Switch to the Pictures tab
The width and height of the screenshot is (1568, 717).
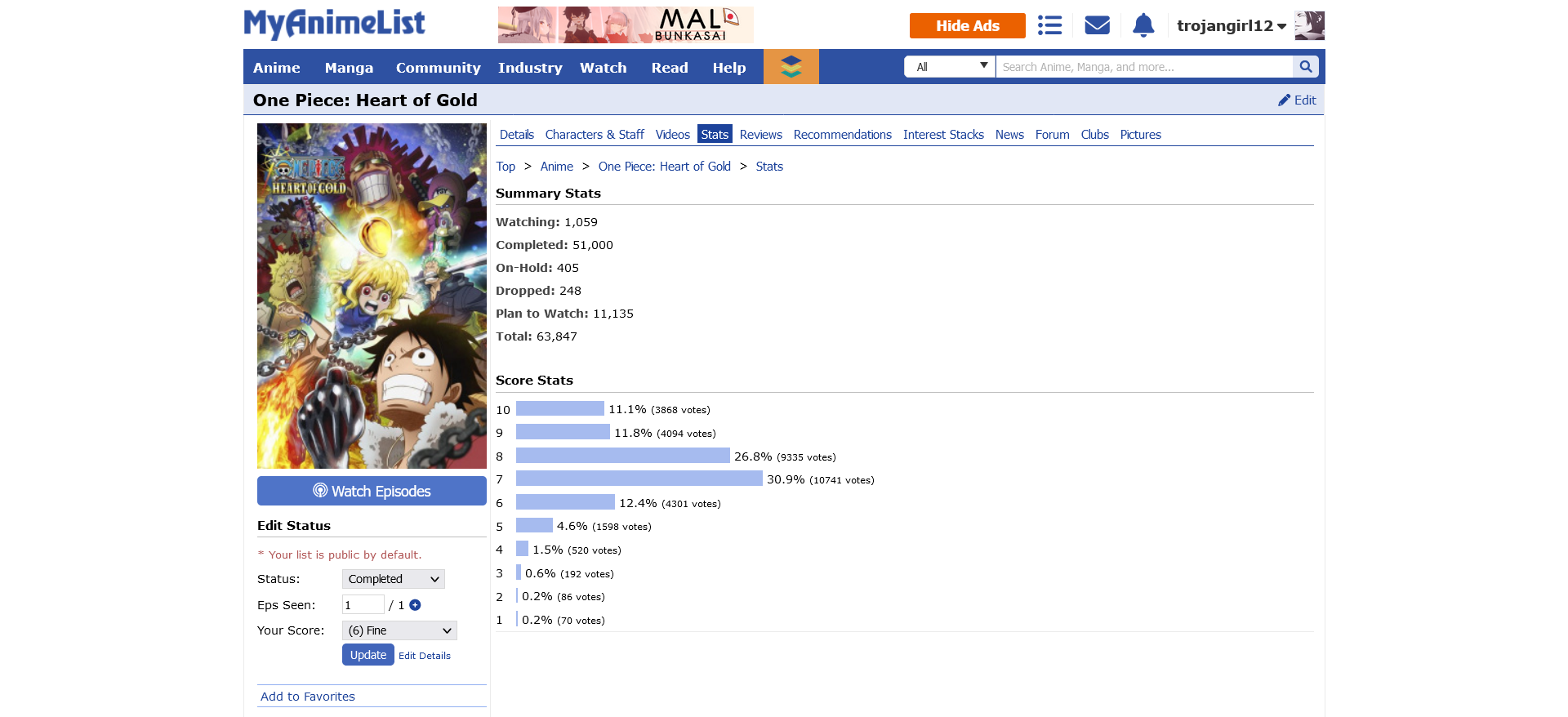[1140, 135]
